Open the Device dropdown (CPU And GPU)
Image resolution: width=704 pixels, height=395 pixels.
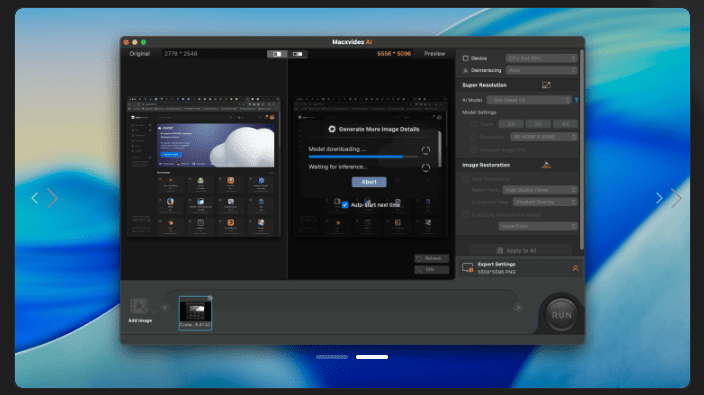[x=541, y=58]
